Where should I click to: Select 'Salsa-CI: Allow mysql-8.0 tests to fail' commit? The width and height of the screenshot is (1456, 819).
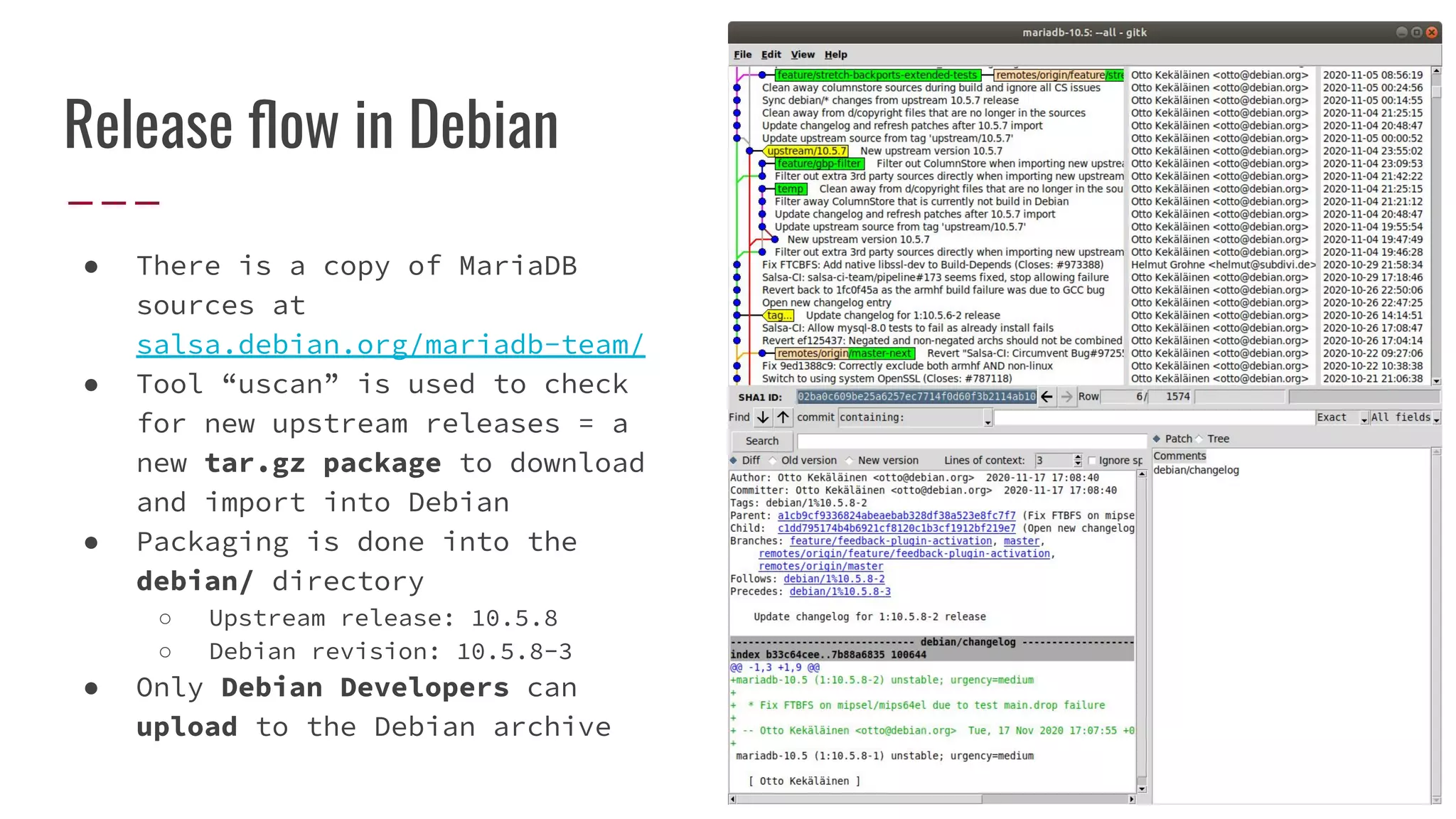click(908, 328)
